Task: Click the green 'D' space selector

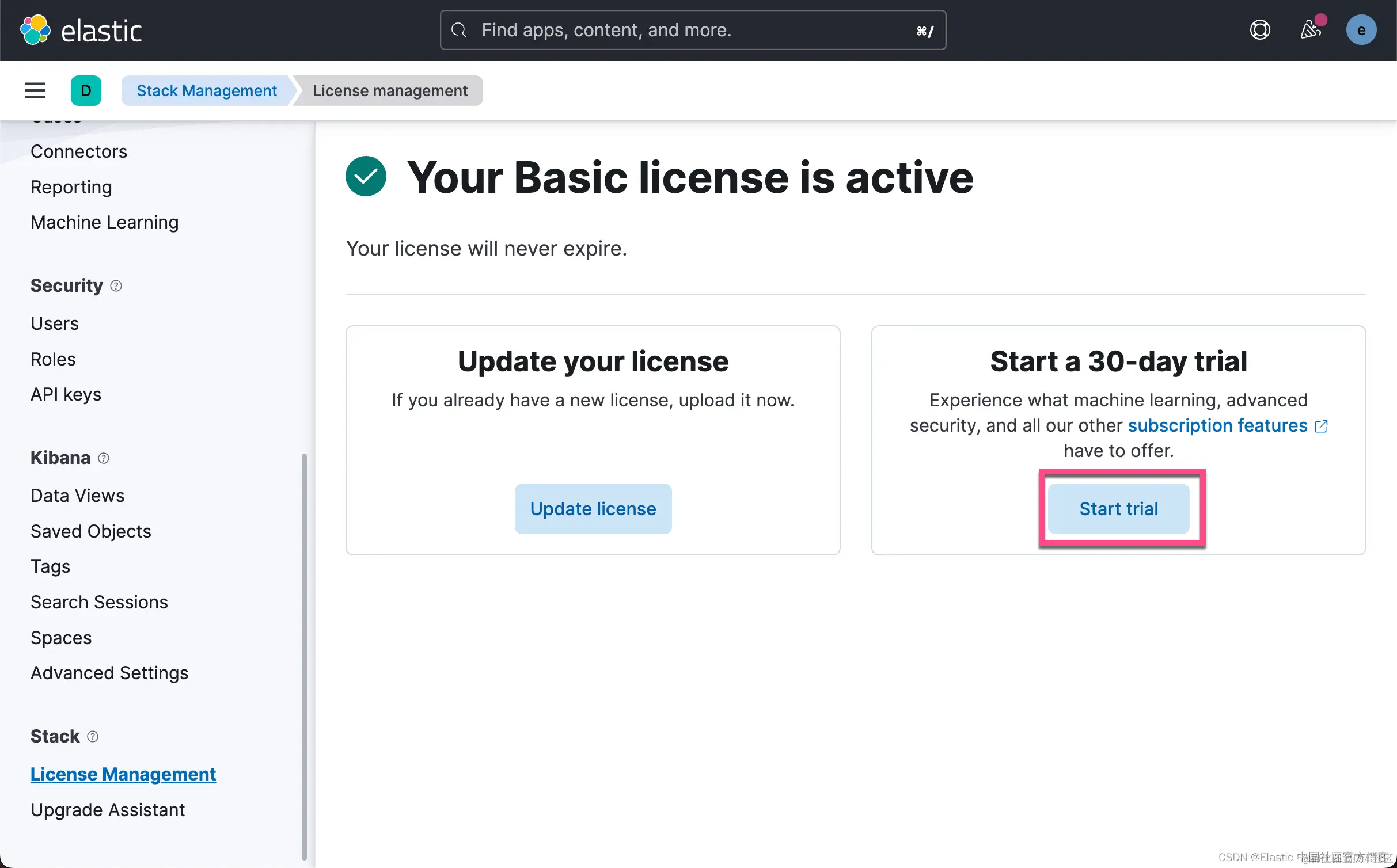Action: [x=86, y=90]
